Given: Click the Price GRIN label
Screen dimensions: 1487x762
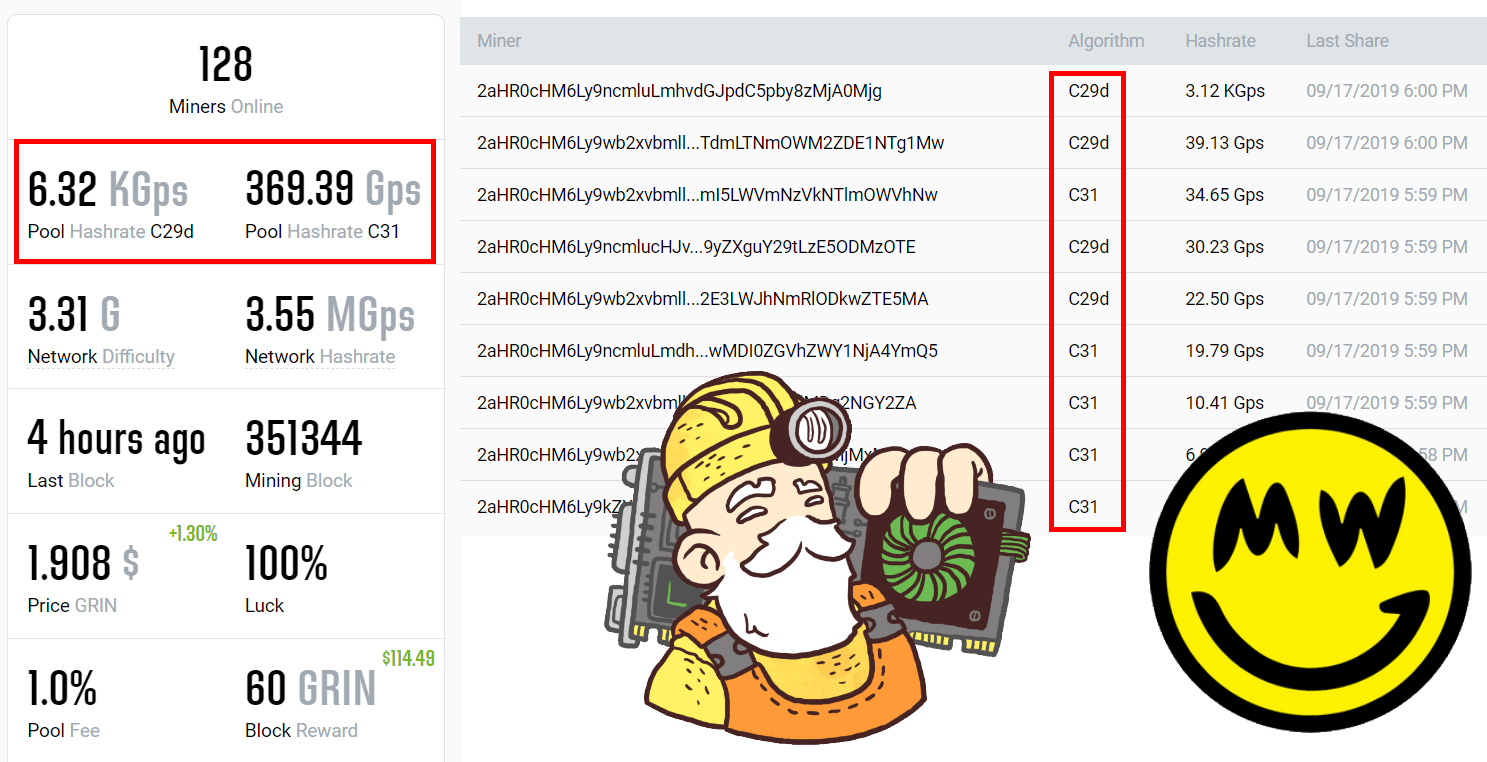Looking at the screenshot, I should (72, 606).
